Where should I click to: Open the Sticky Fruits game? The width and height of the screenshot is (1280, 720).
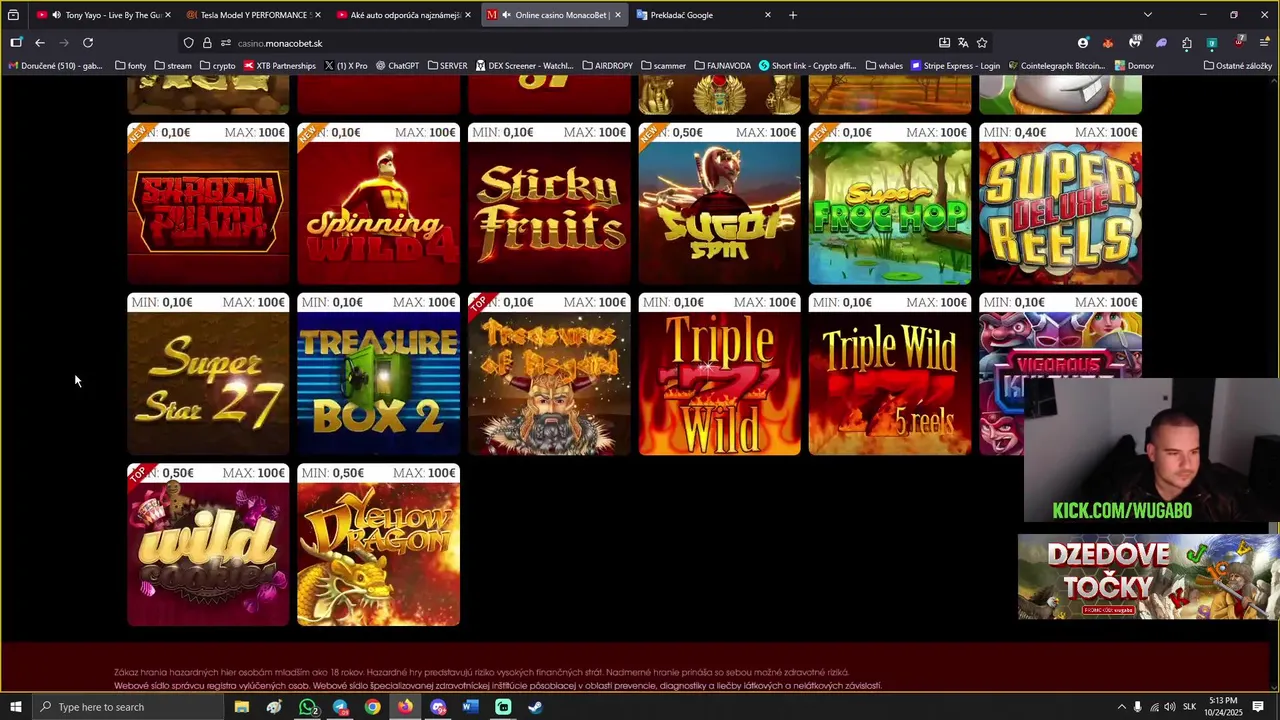[549, 204]
